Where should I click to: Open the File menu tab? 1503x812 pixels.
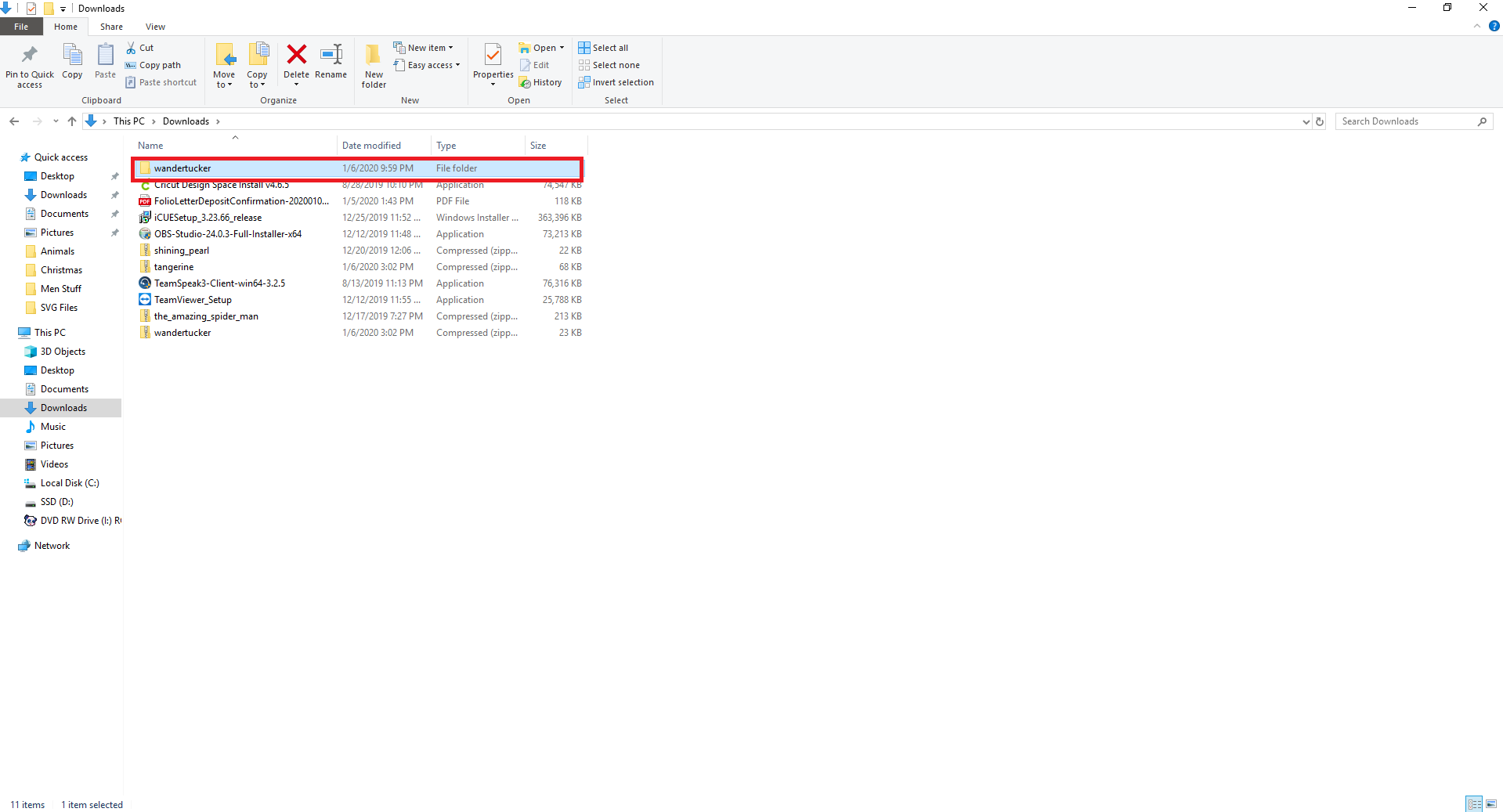[21, 27]
